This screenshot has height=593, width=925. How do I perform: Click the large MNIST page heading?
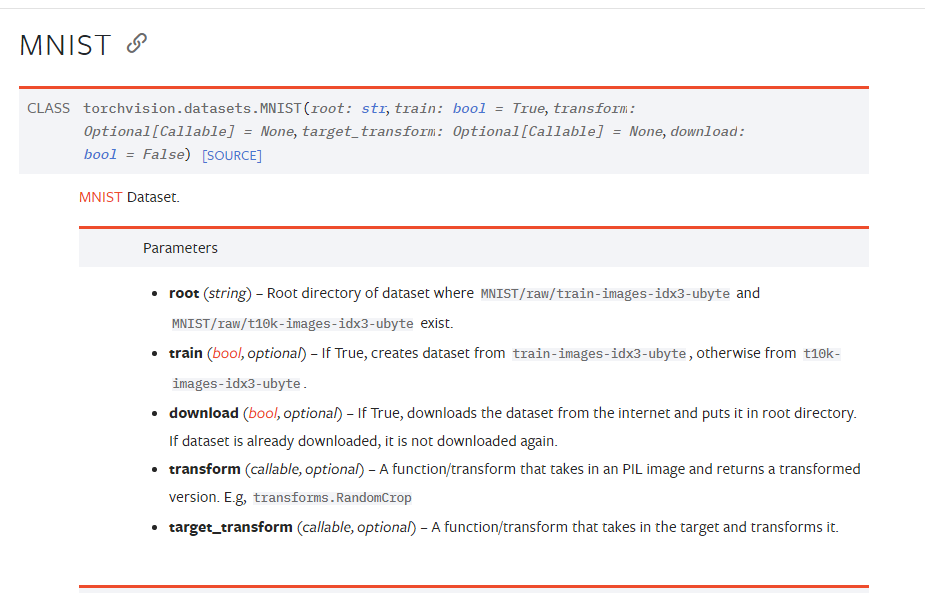click(65, 44)
